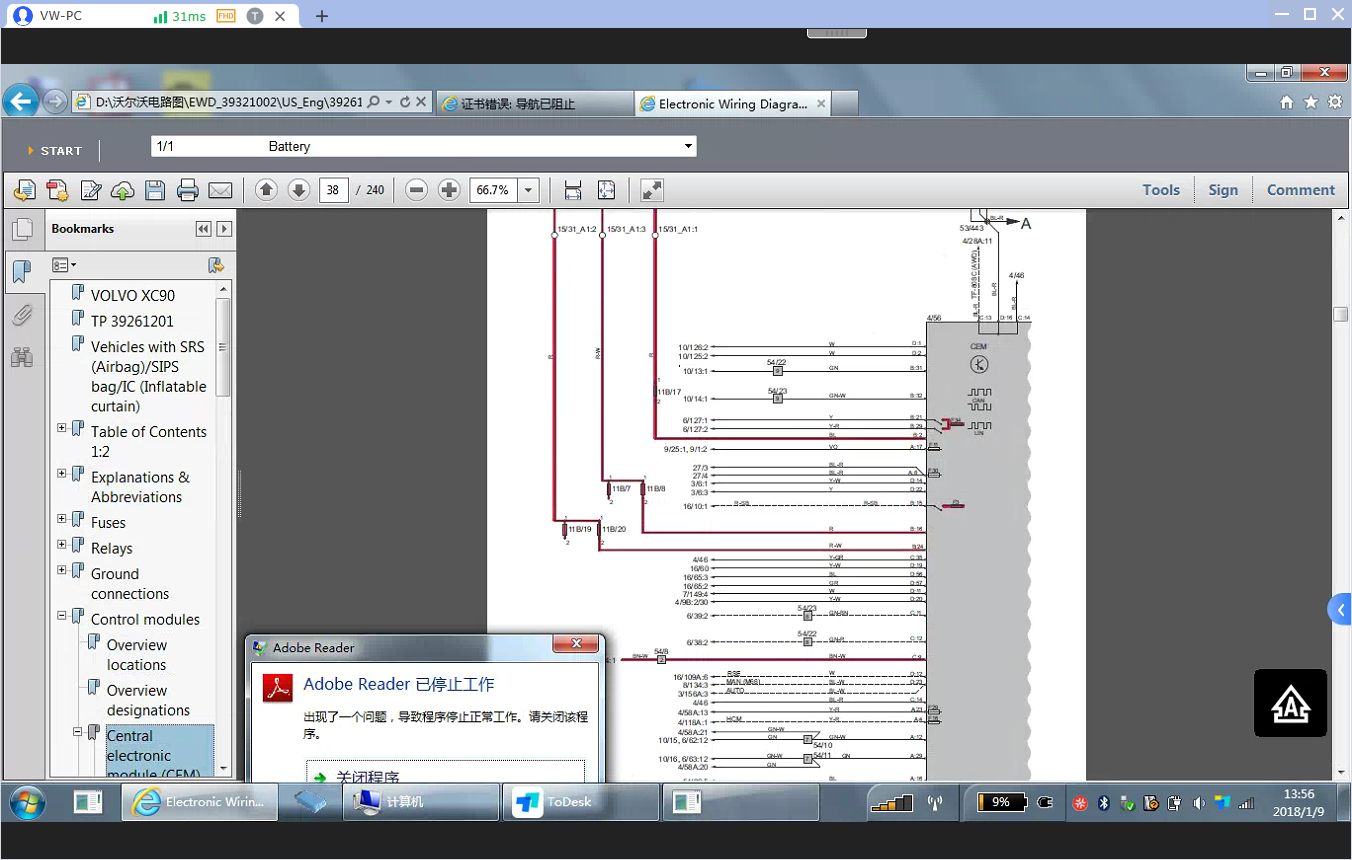Click the Bookmarks panel right-arrow button
This screenshot has height=860, width=1352.
pyautogui.click(x=224, y=229)
